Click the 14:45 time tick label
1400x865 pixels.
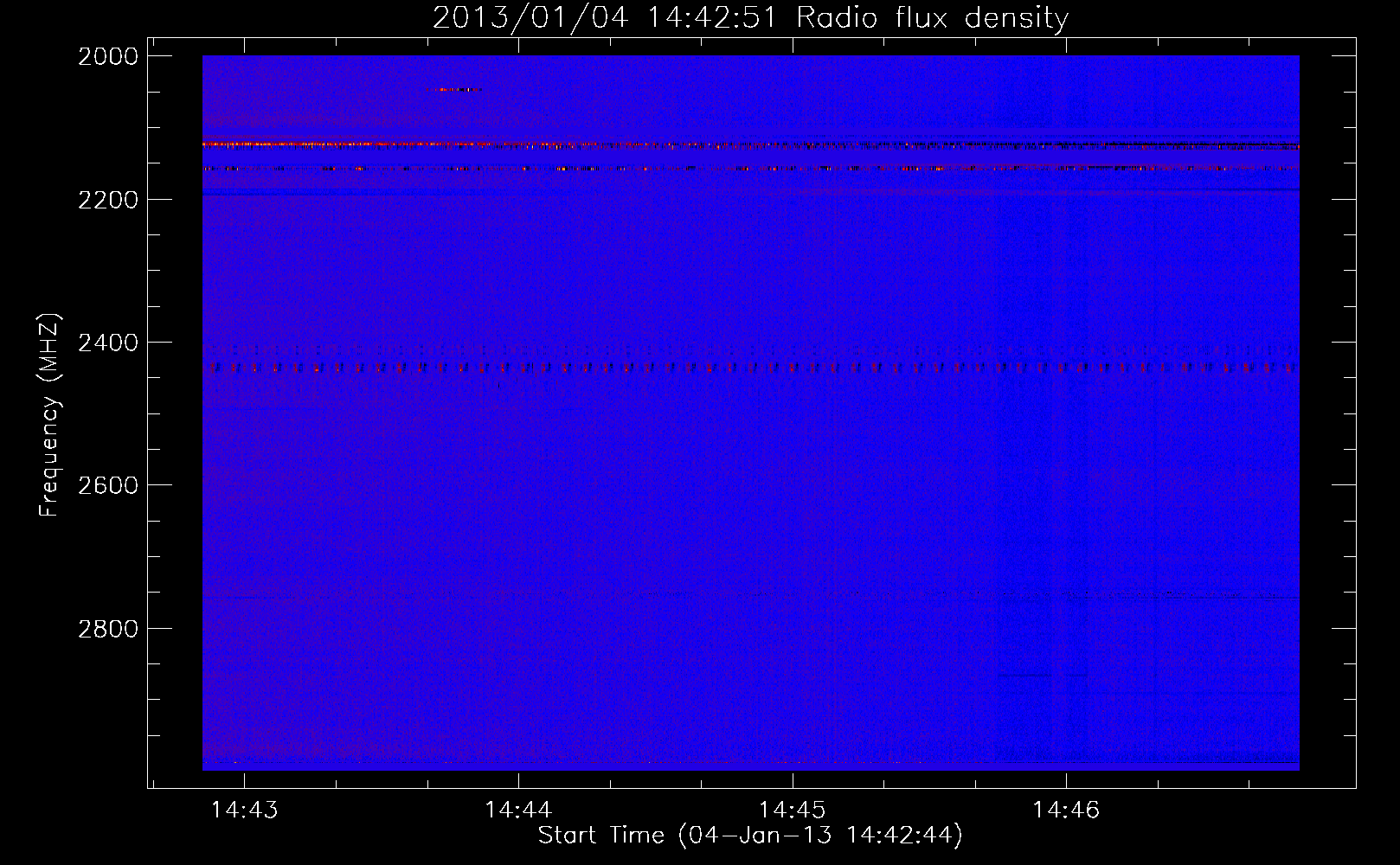pos(792,810)
